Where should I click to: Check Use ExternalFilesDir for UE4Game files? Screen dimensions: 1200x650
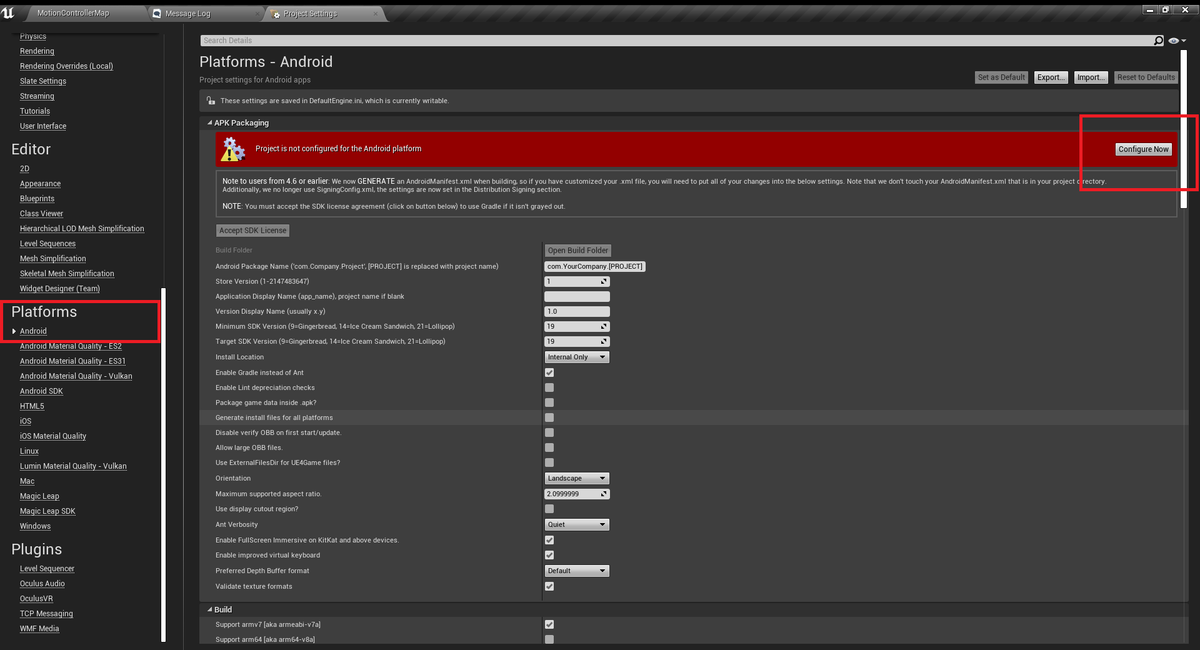coord(549,462)
